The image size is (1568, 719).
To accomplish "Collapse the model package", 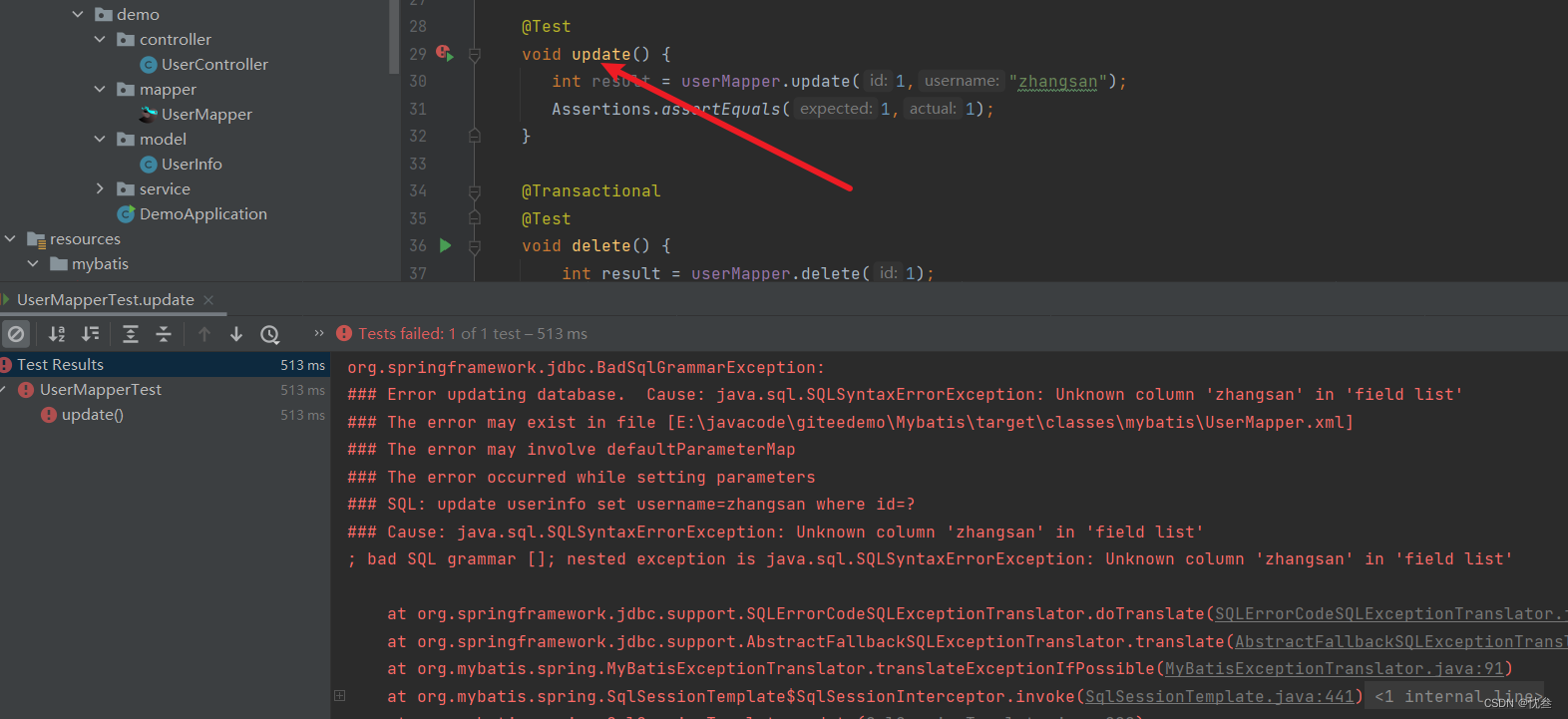I will click(100, 139).
